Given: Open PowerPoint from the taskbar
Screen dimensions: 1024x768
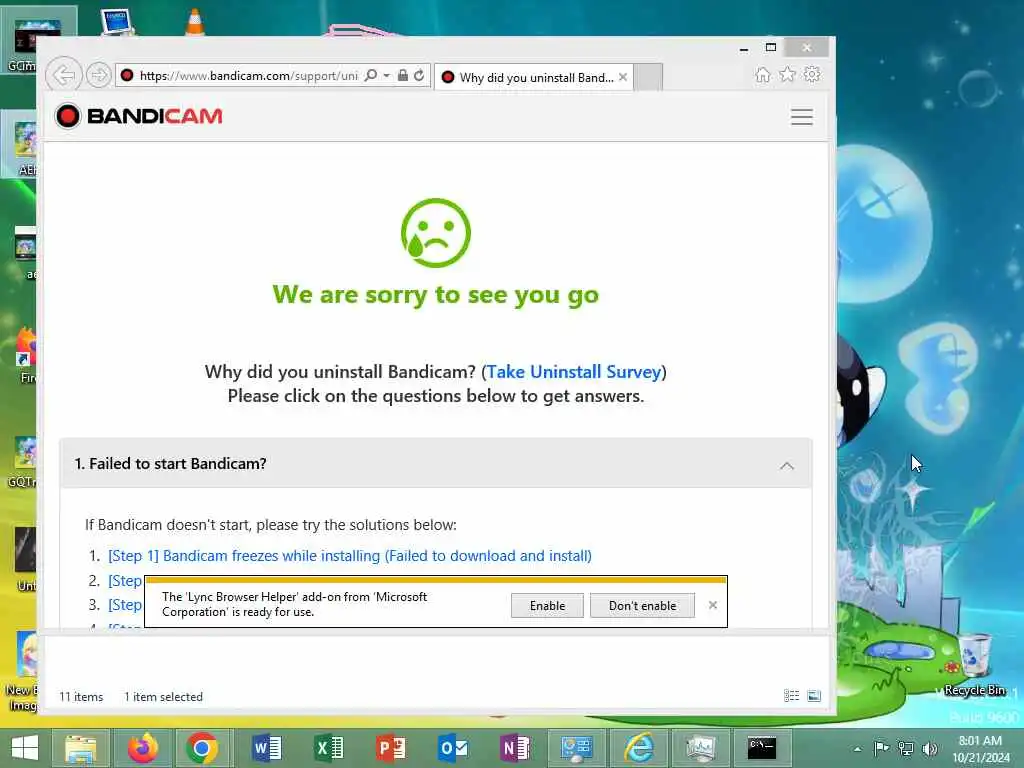Looking at the screenshot, I should pos(391,748).
